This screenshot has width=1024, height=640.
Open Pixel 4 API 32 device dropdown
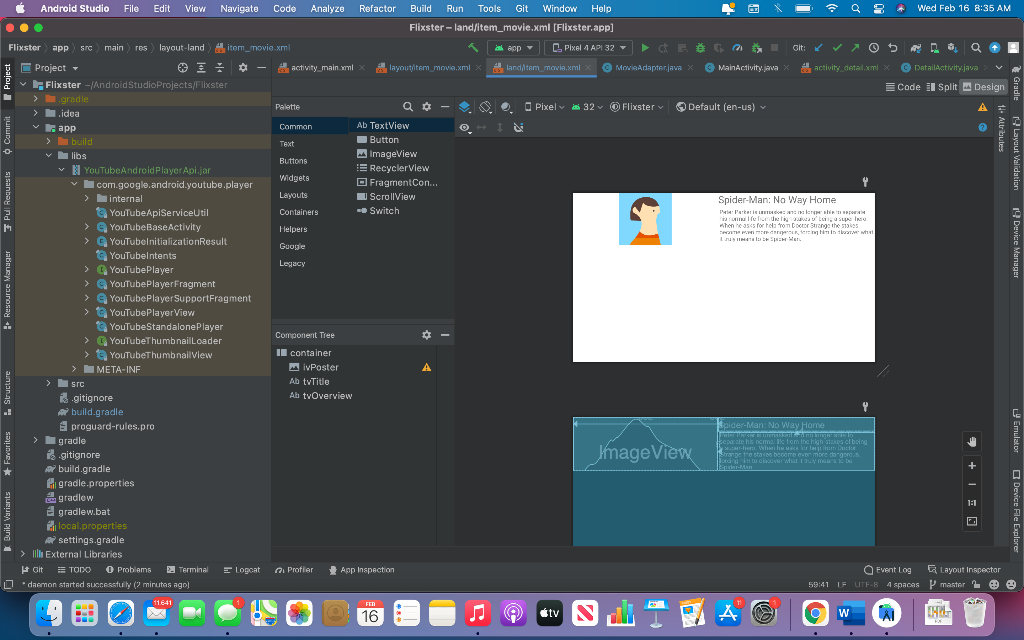click(588, 48)
